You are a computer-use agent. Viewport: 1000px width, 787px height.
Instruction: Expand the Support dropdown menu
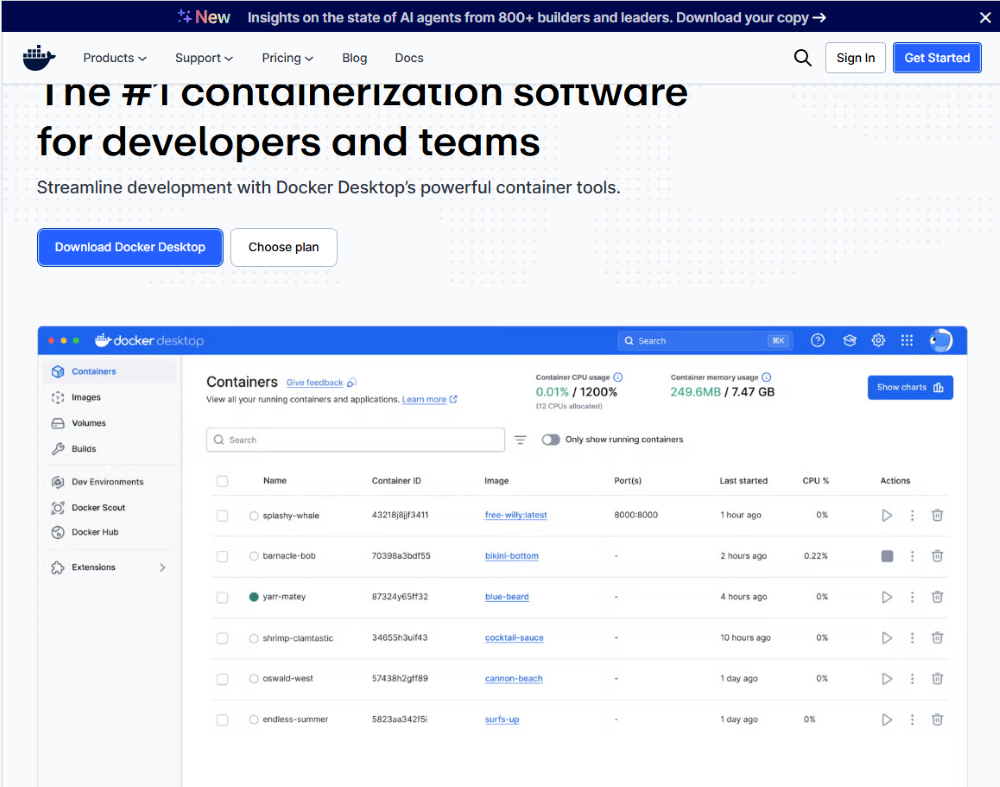(204, 58)
